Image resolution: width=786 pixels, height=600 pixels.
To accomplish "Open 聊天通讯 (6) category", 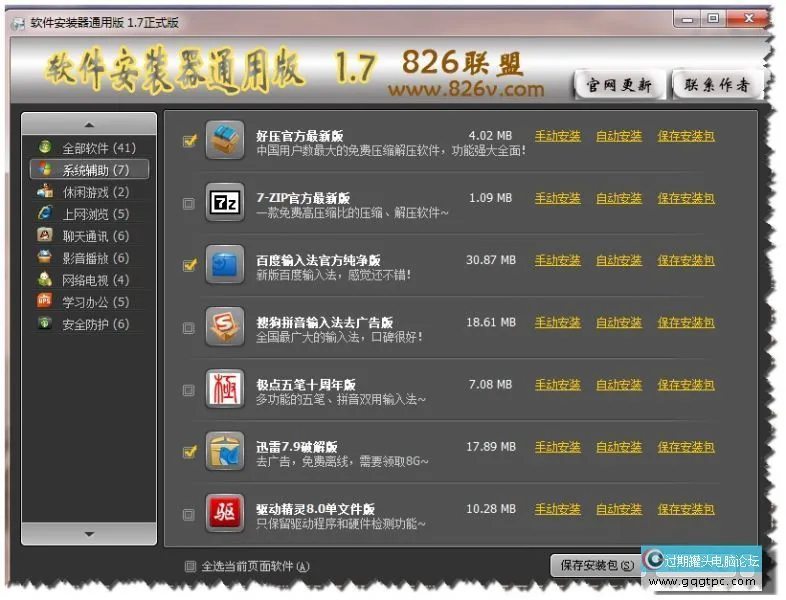I will tap(89, 236).
